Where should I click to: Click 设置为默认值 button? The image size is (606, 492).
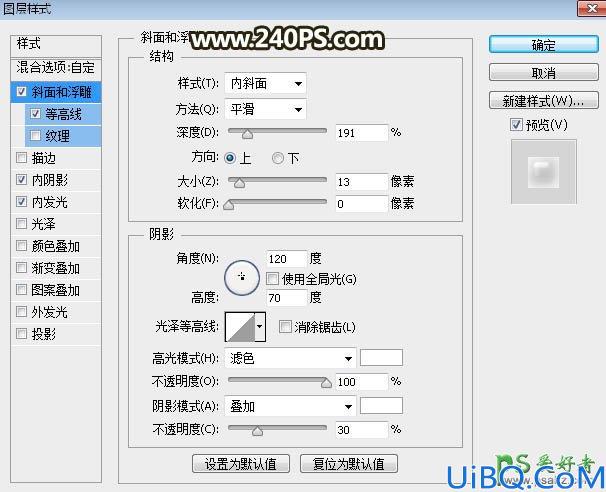(x=241, y=463)
